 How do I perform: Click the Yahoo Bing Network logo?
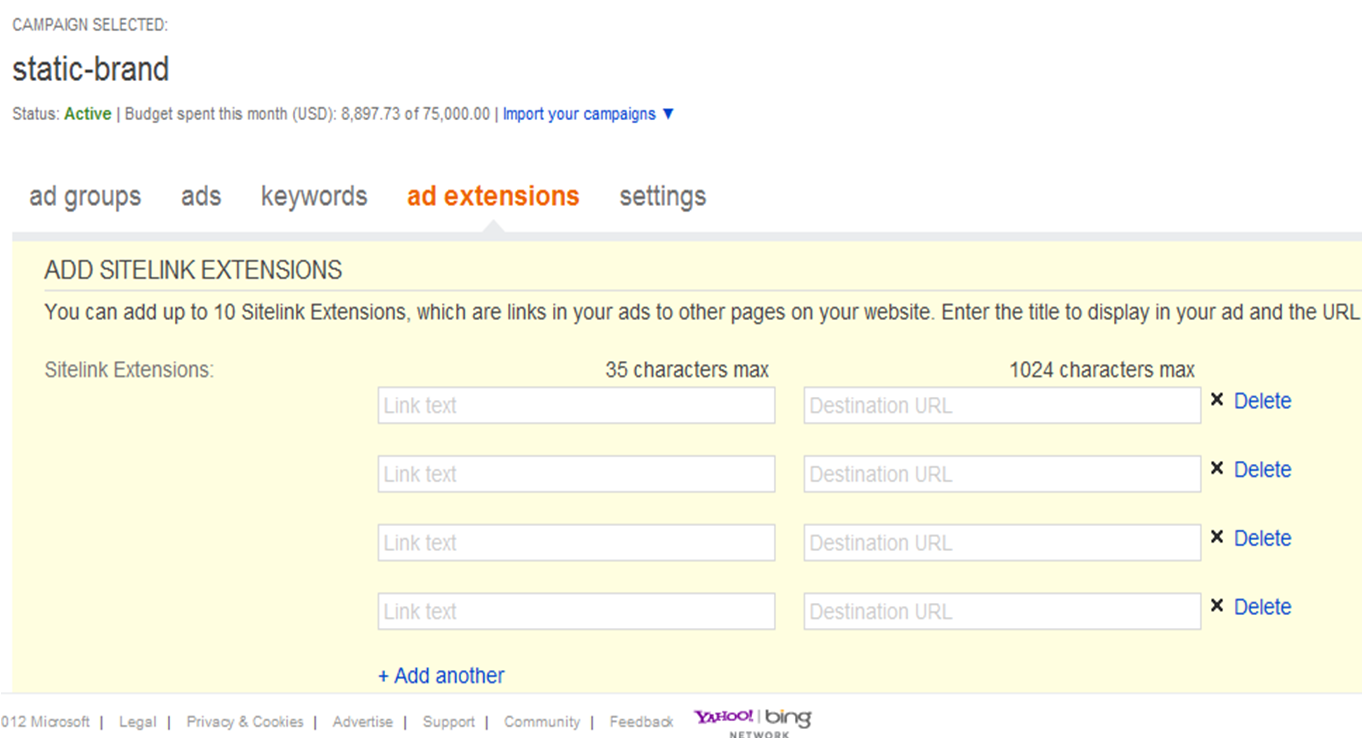point(753,721)
